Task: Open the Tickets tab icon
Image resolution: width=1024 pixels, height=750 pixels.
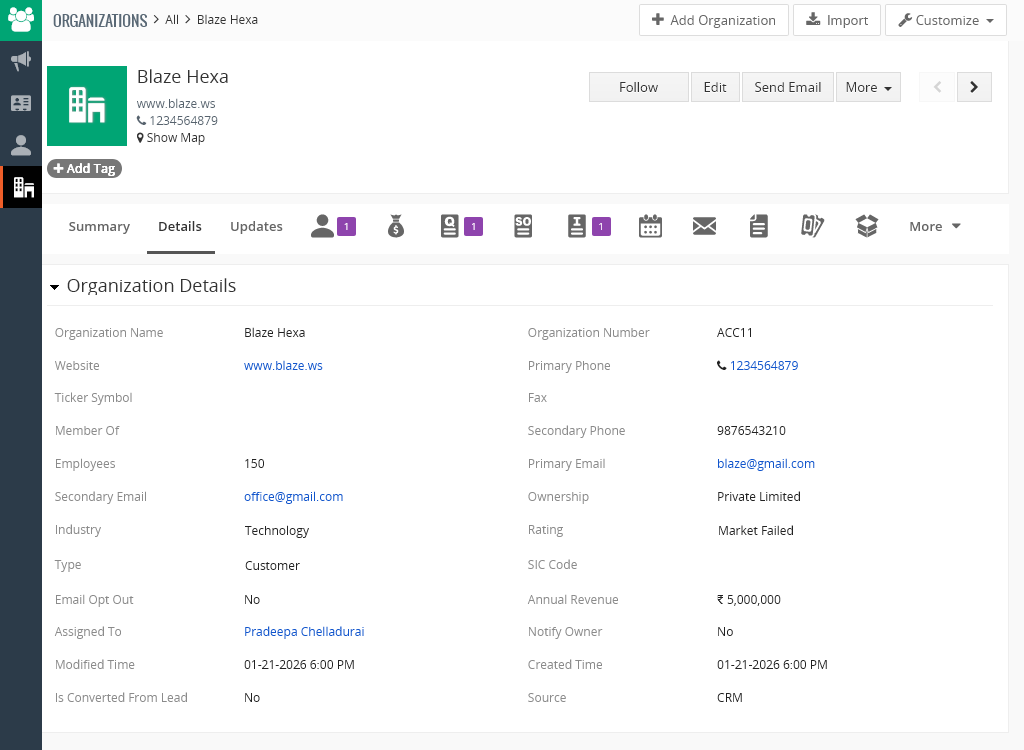Action: [x=812, y=226]
